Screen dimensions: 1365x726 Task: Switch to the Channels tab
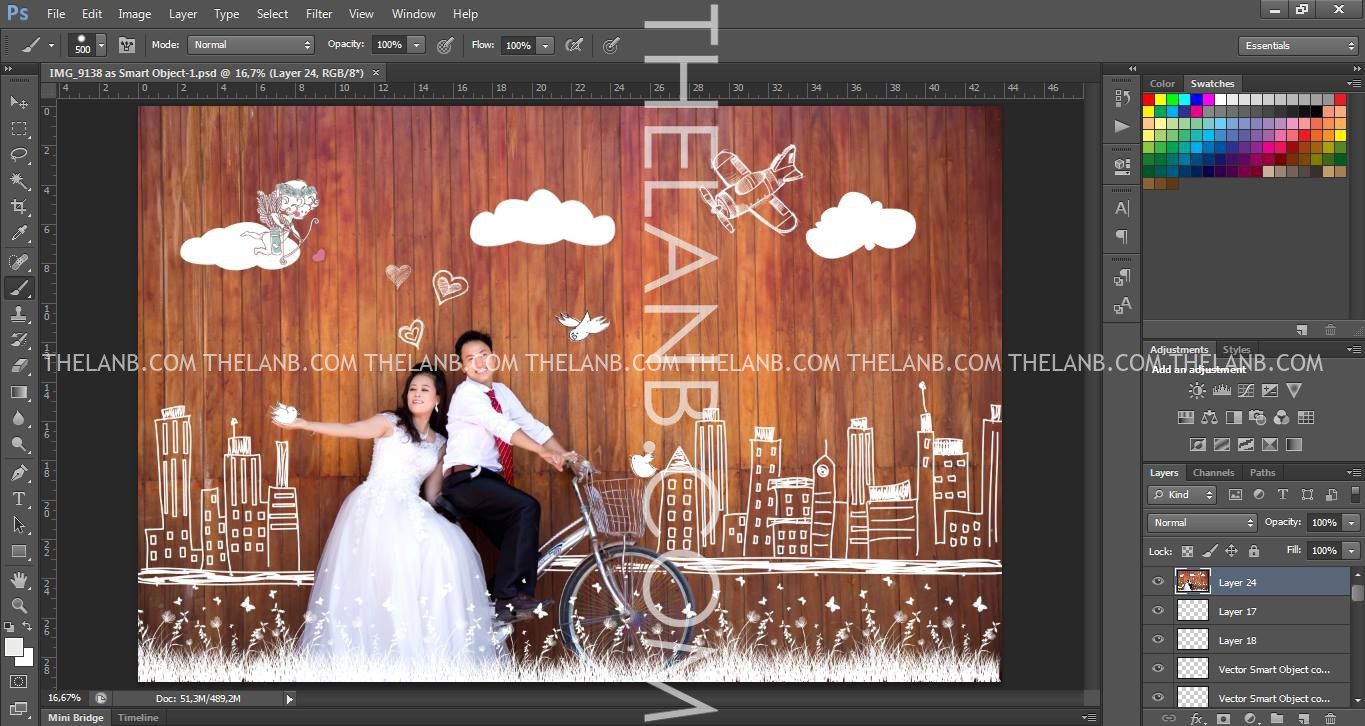pyautogui.click(x=1213, y=473)
